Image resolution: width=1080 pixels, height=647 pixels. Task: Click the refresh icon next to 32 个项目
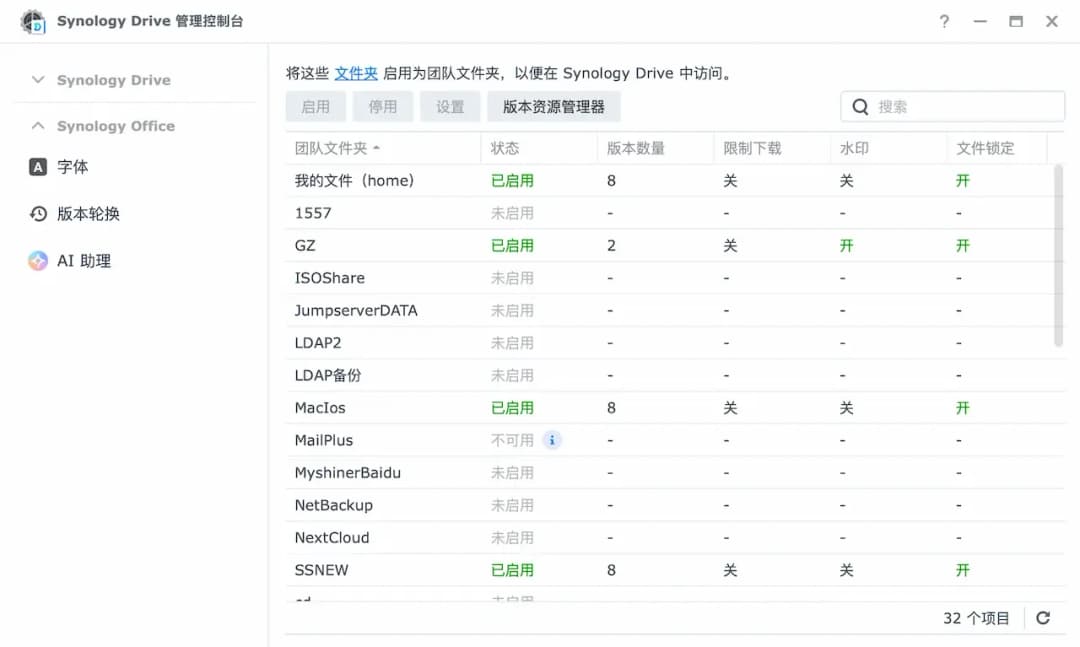1043,617
